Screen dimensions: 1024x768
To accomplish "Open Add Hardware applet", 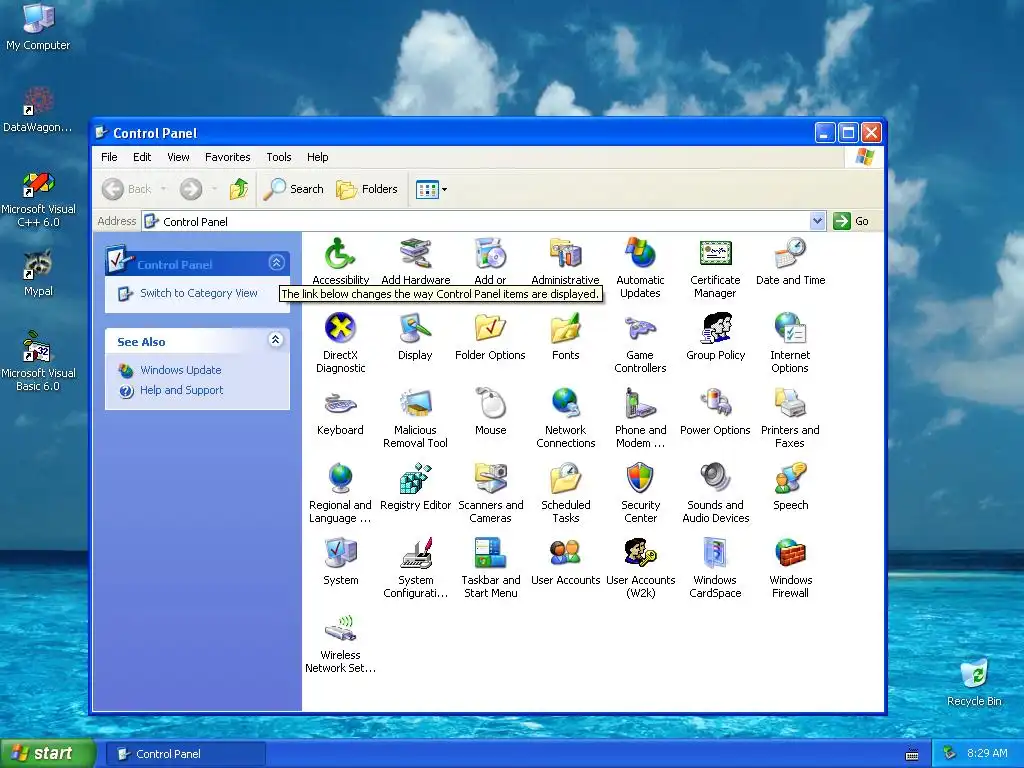I will coord(415,253).
